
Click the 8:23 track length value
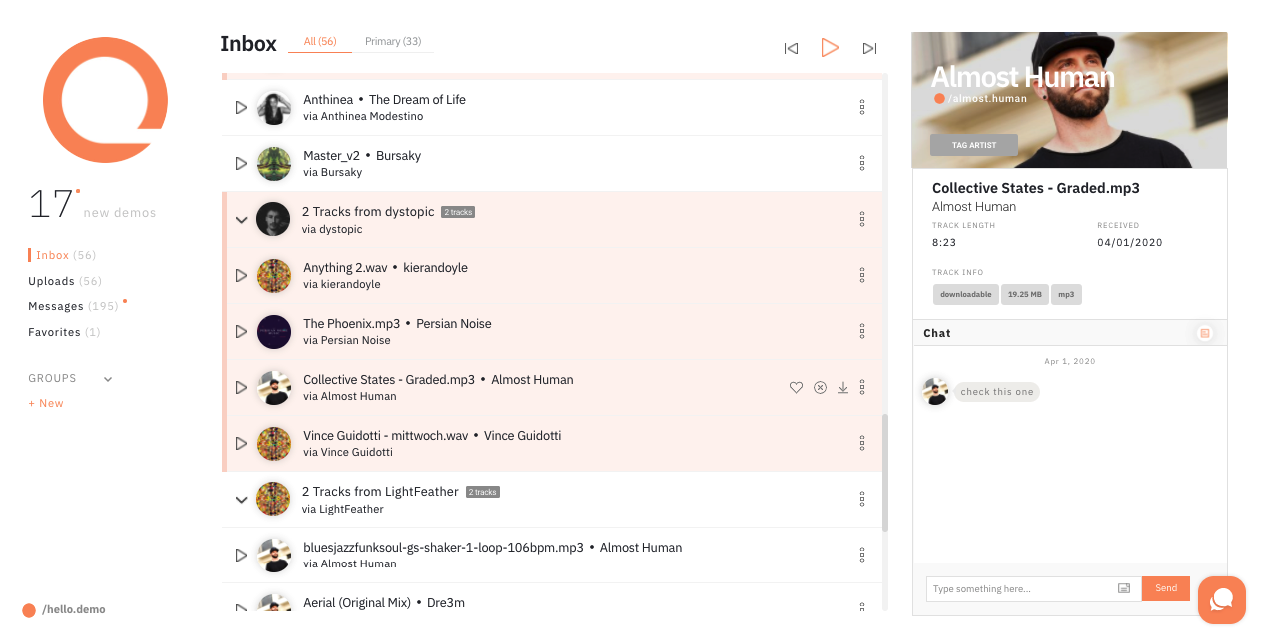click(x=945, y=242)
